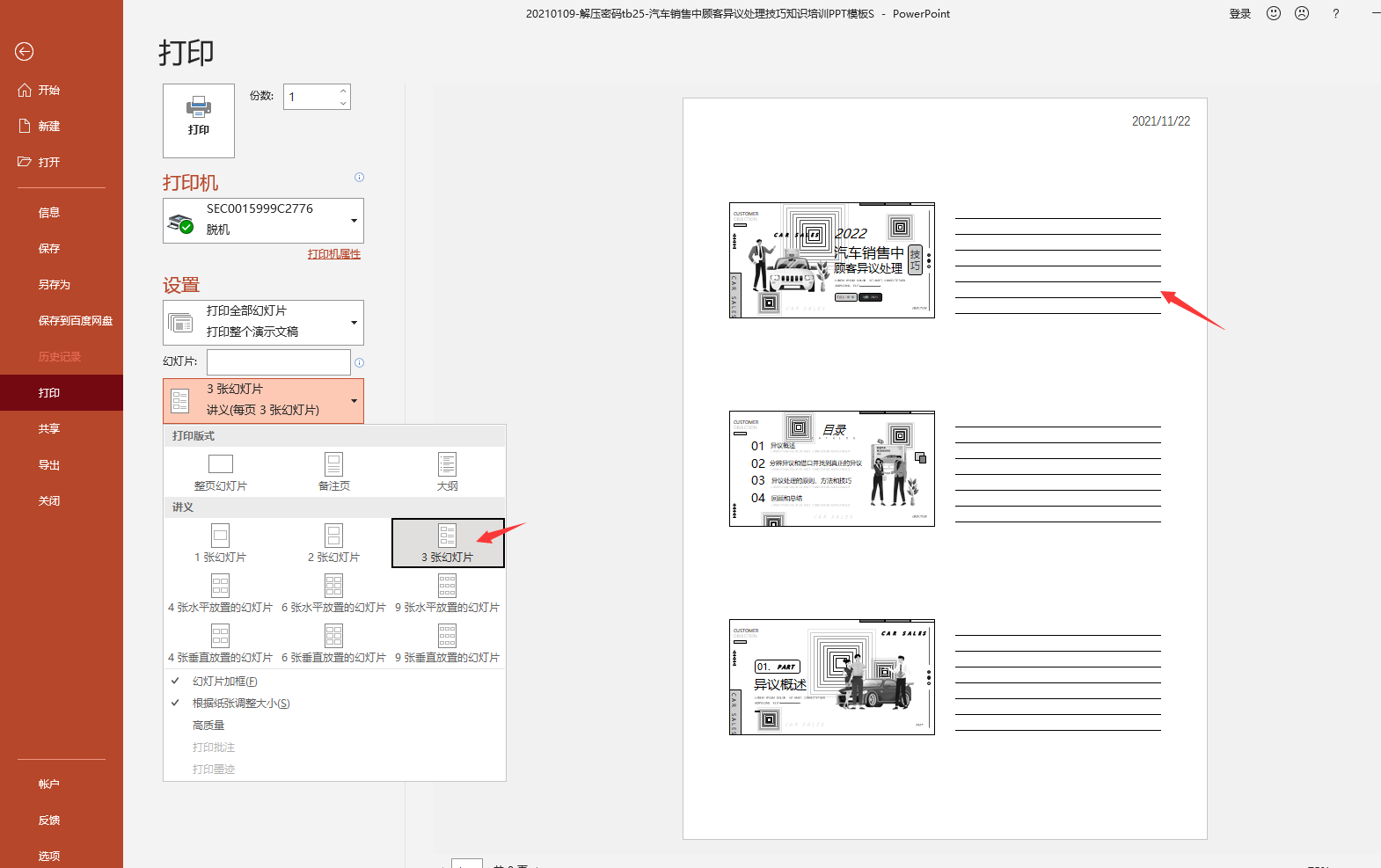
Task: Click the preview date 2021/11/22
Action: click(1161, 121)
